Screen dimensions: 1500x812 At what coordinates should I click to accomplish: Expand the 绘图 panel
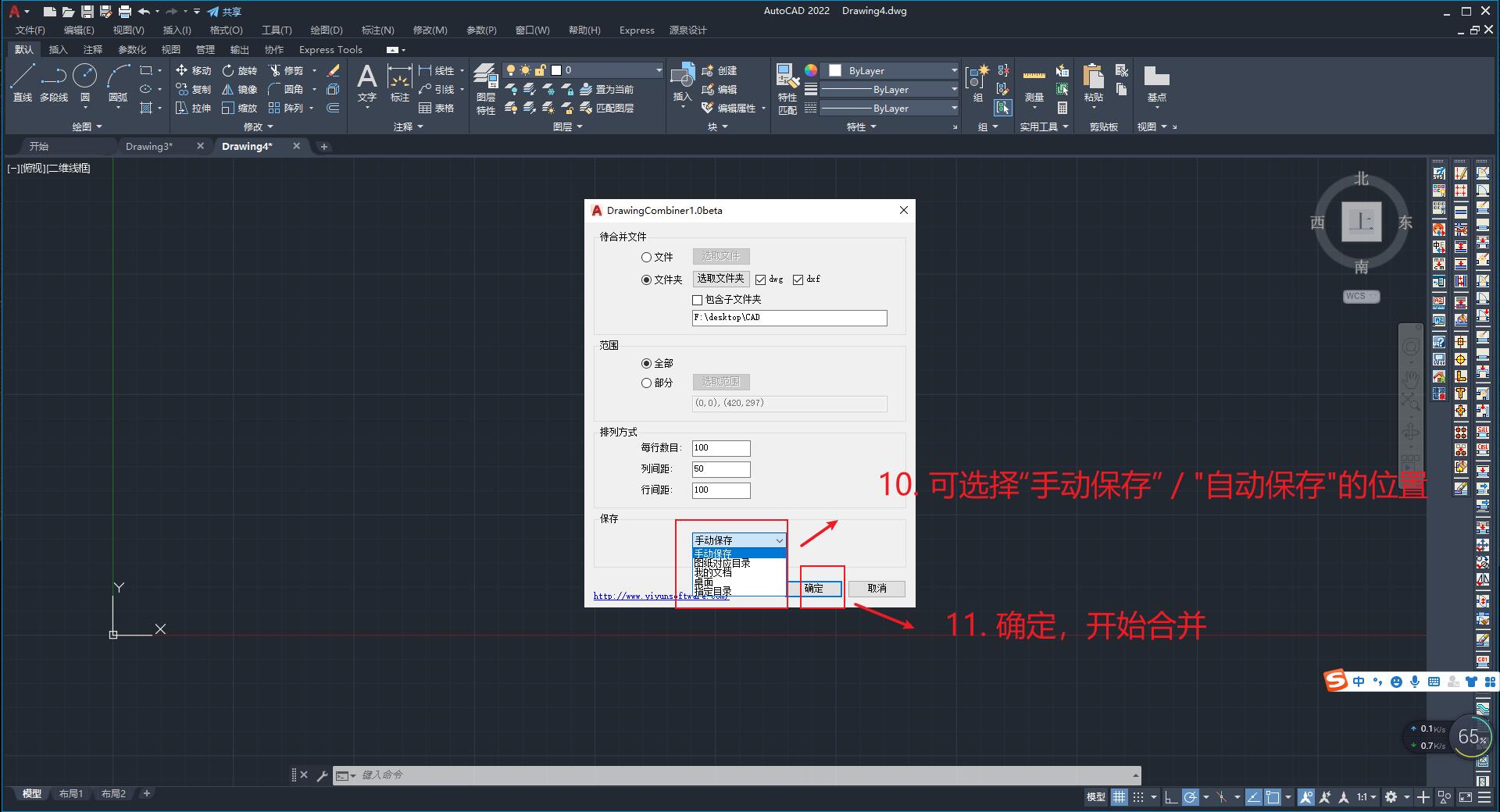[87, 126]
